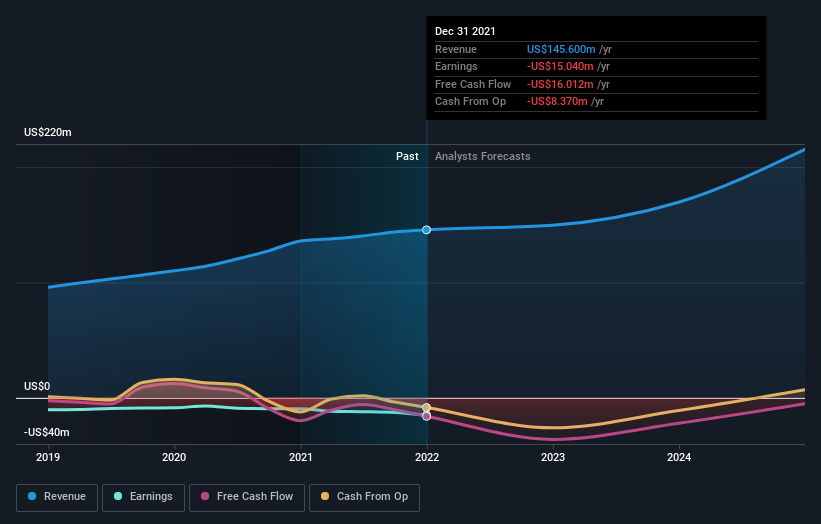Click the -US$8.370m cash from op value
The height and width of the screenshot is (524, 821).
[x=557, y=102]
